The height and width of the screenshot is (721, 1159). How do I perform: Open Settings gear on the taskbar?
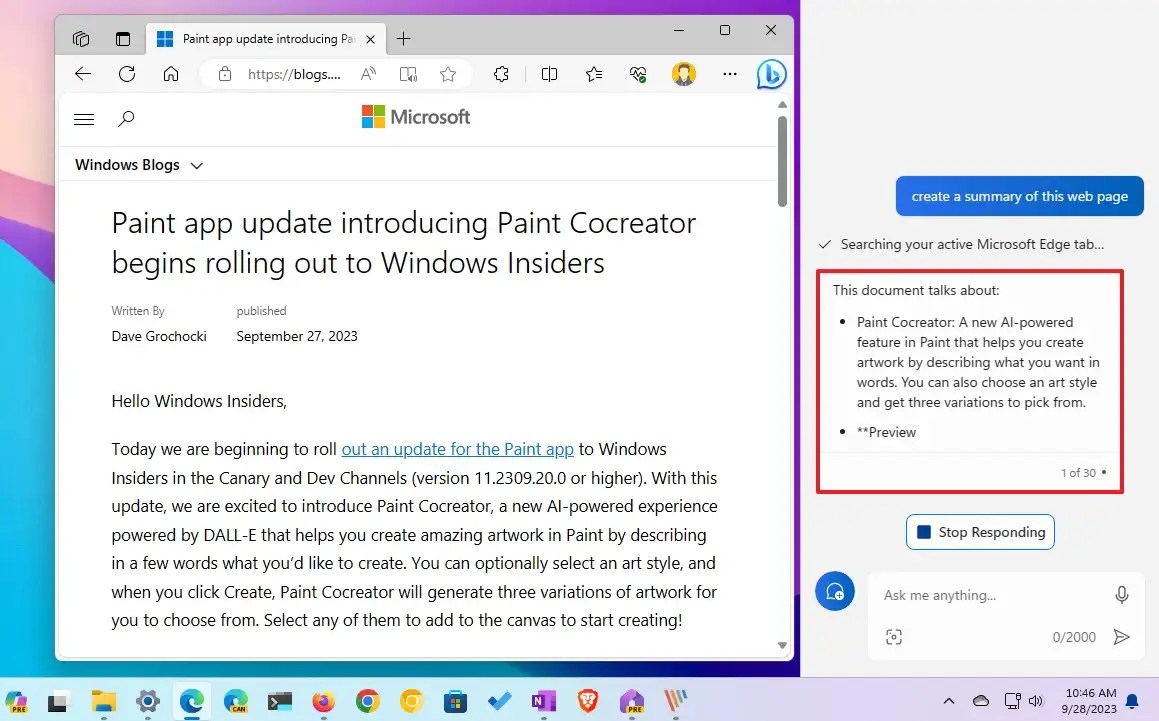148,701
